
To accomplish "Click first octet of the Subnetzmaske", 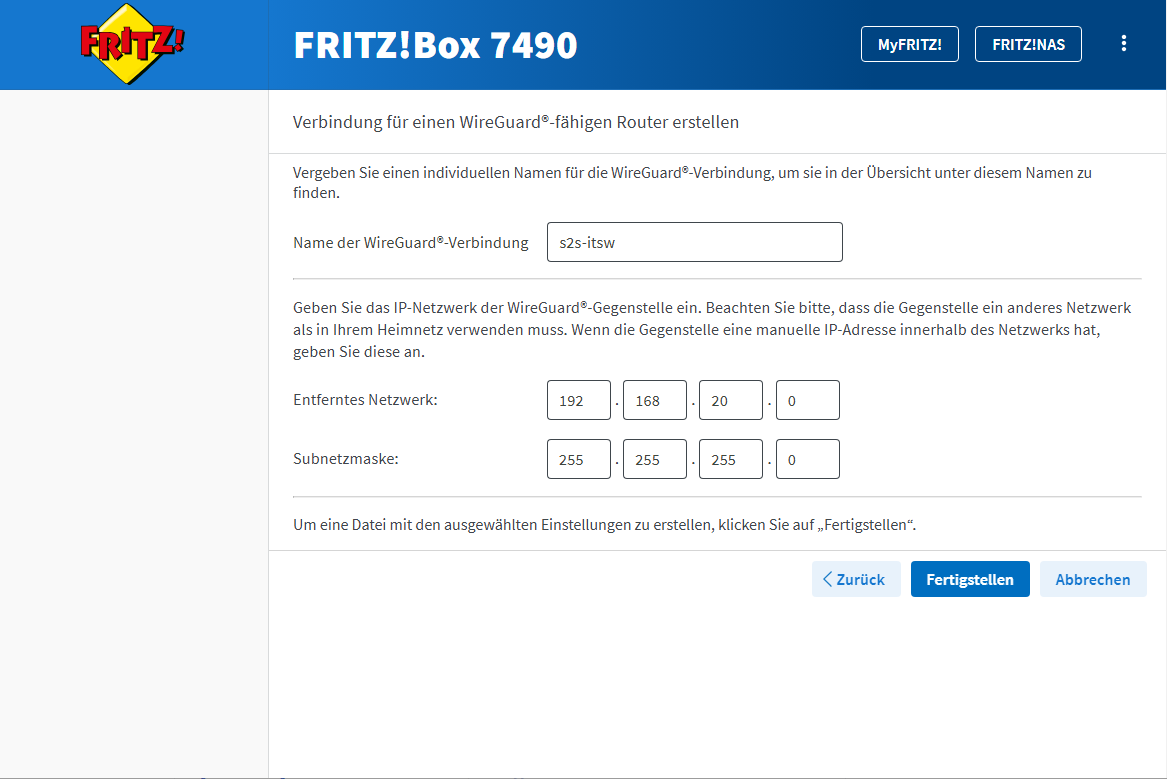I will pyautogui.click(x=578, y=459).
